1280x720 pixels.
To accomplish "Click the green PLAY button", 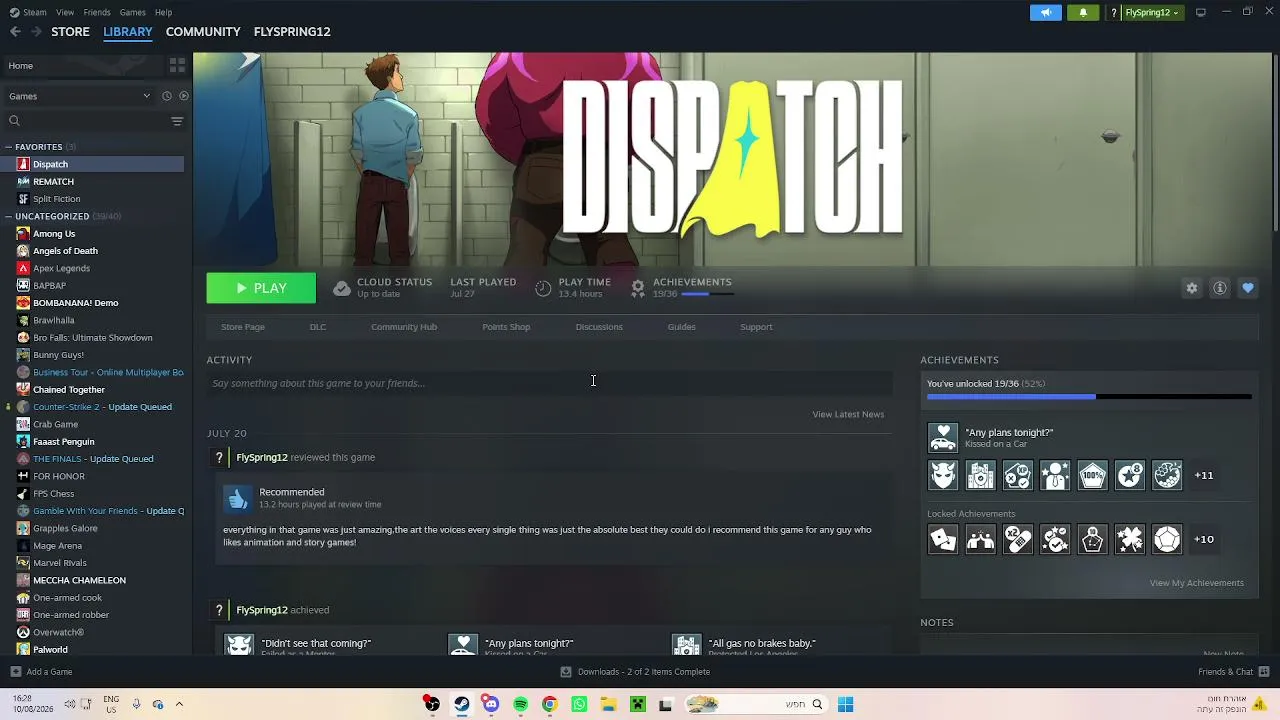I will coord(261,288).
